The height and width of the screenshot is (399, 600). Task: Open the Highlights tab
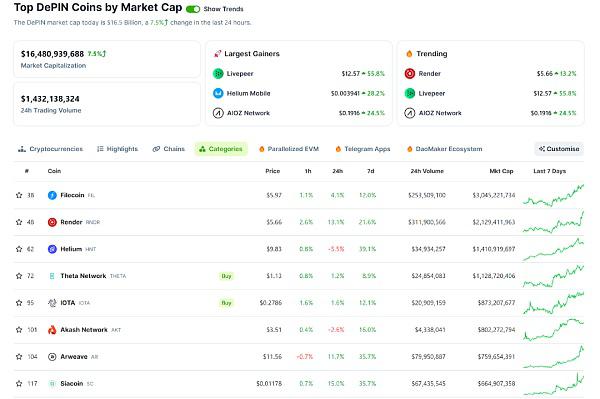[117, 149]
